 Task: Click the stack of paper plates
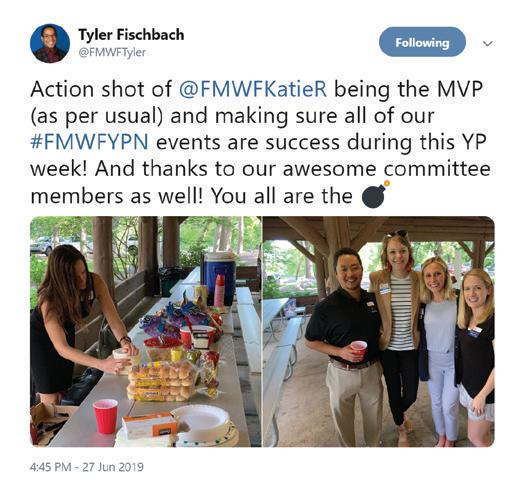click(x=202, y=426)
